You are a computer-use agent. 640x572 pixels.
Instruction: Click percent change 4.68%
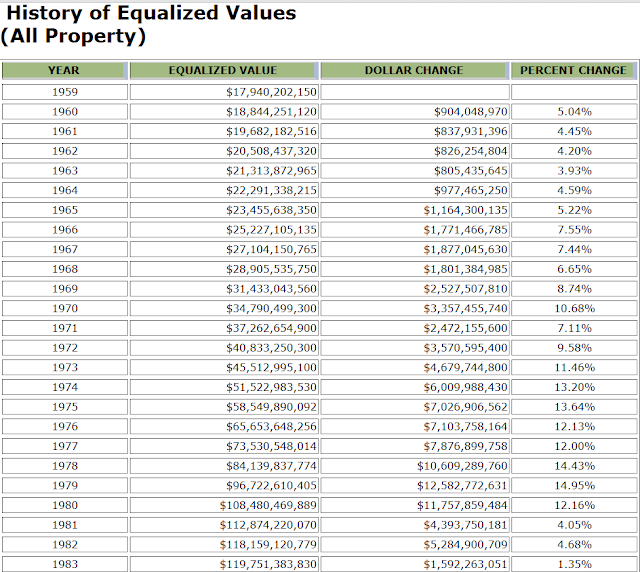coord(574,545)
